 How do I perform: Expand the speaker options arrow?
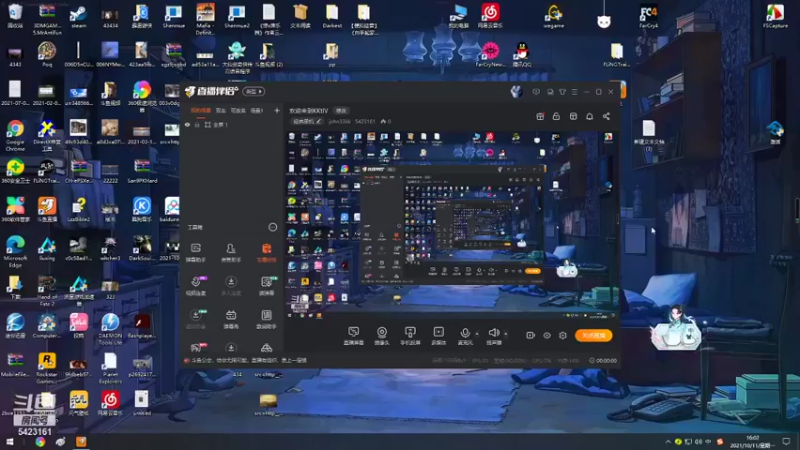pos(506,334)
